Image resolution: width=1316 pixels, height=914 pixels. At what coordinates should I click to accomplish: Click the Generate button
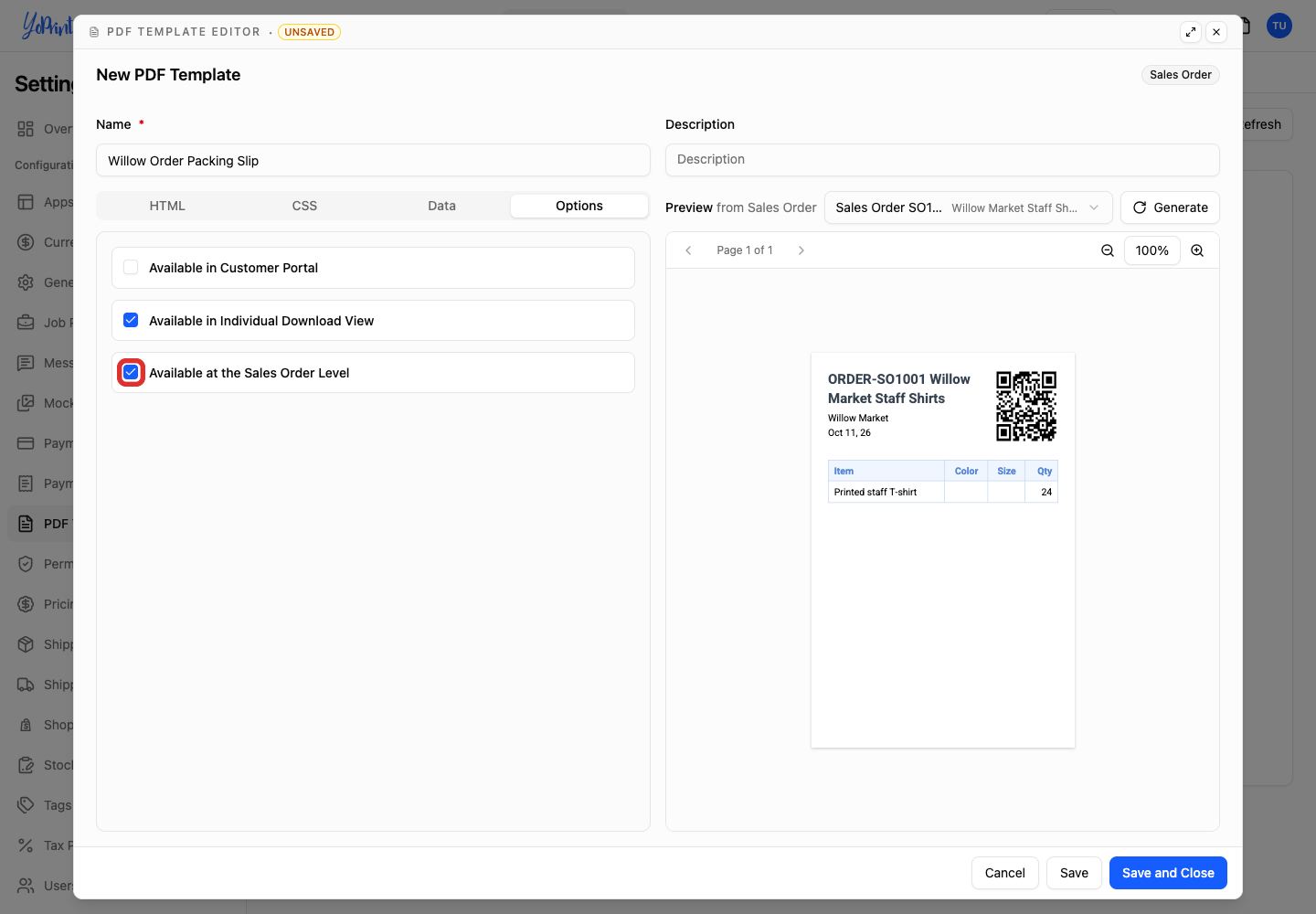pyautogui.click(x=1170, y=207)
